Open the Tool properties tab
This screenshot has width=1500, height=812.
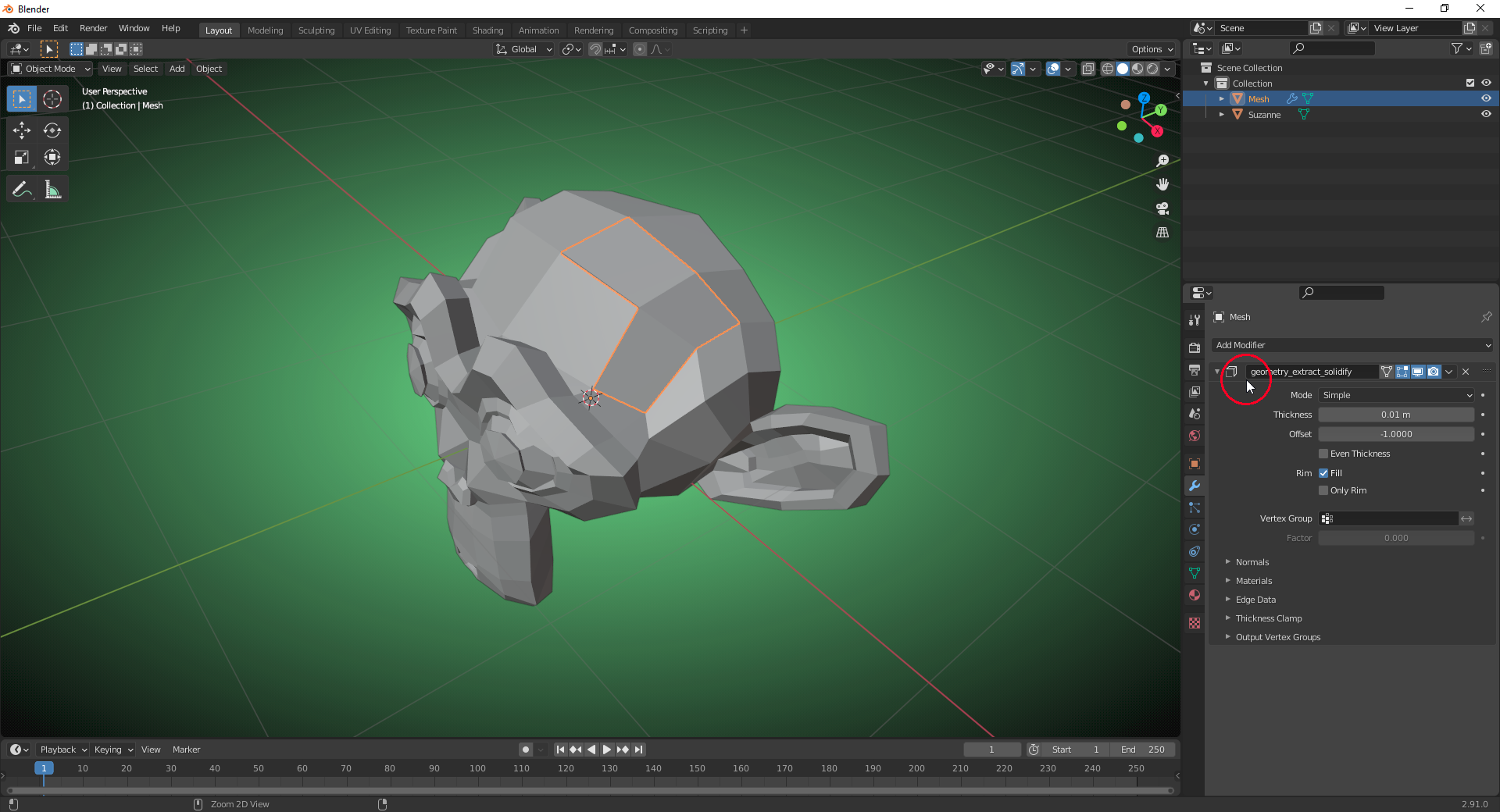tap(1195, 320)
